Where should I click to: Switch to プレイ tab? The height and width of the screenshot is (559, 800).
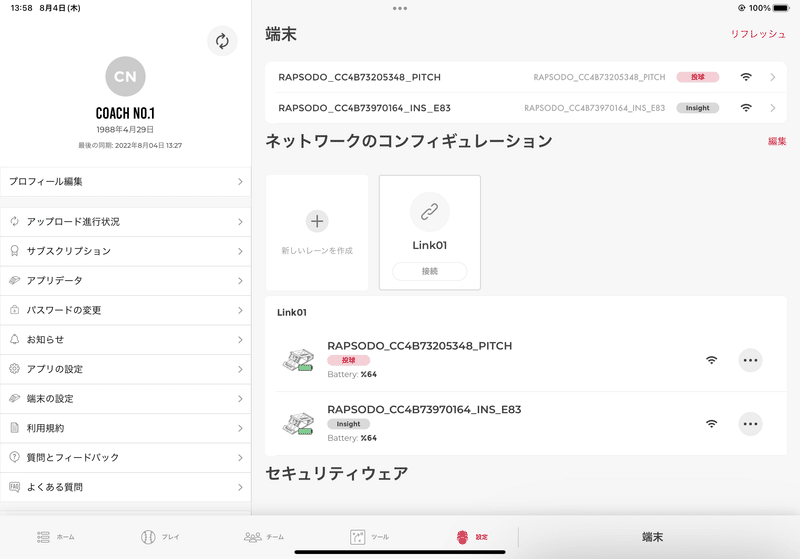tap(160, 537)
